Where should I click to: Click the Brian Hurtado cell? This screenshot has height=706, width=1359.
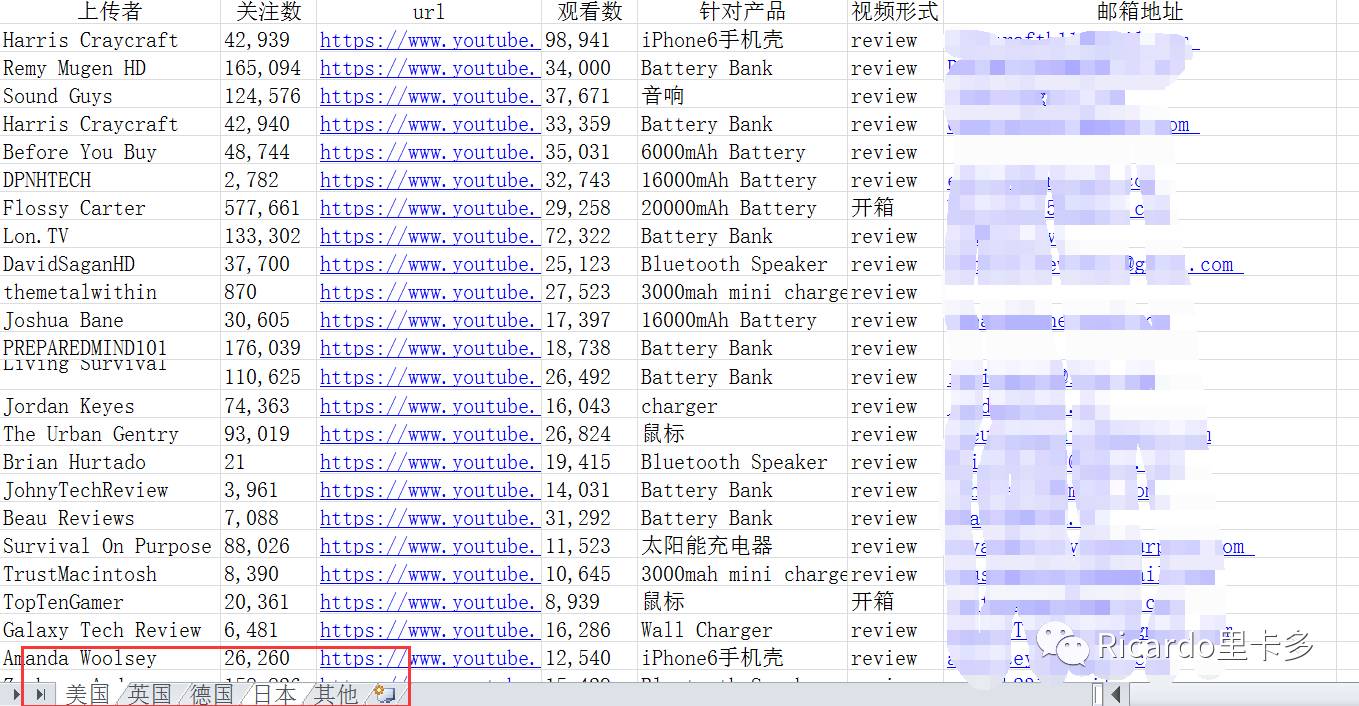(110, 462)
